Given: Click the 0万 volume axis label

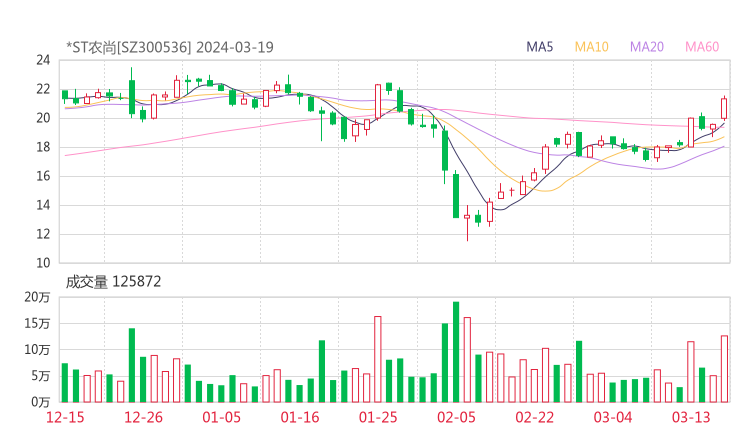Looking at the screenshot, I should [41, 402].
